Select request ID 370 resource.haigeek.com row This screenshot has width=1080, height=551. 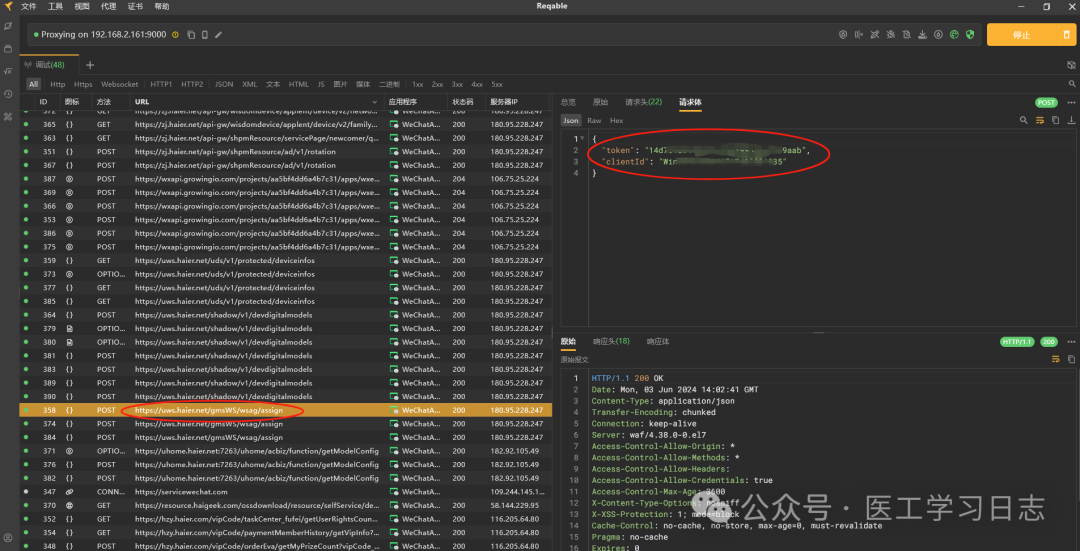[x=286, y=506]
